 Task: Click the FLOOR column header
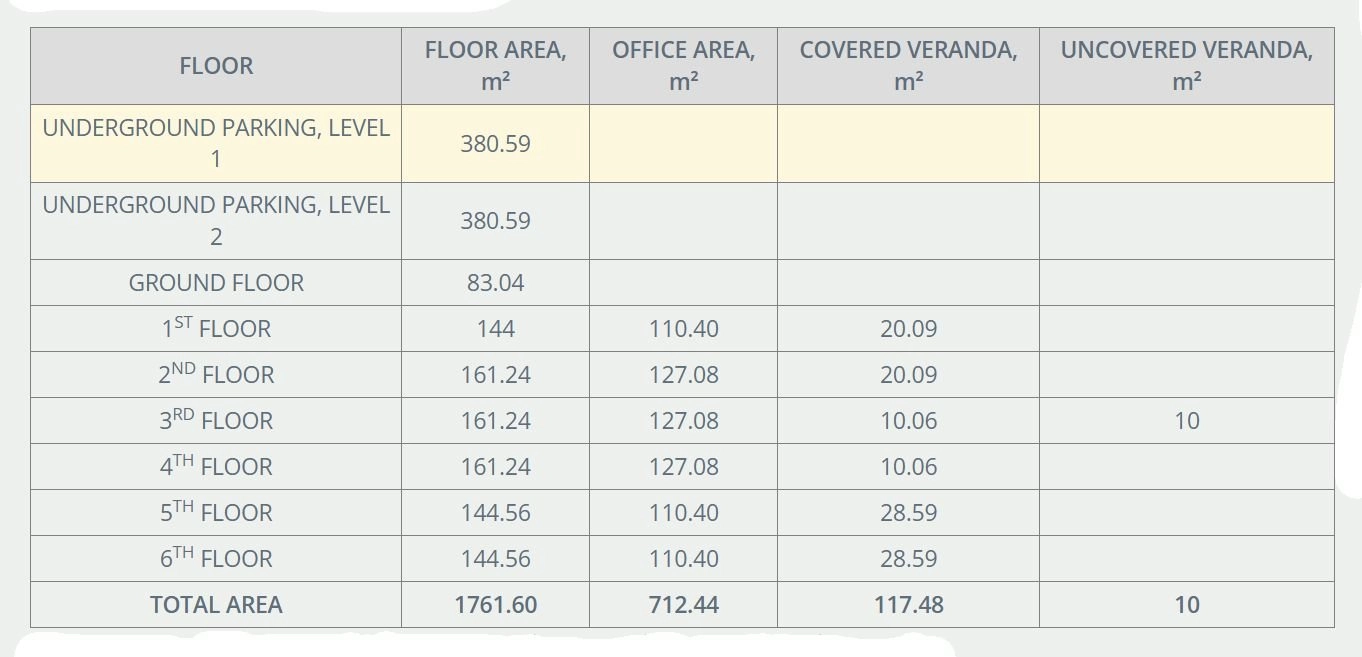[x=216, y=66]
